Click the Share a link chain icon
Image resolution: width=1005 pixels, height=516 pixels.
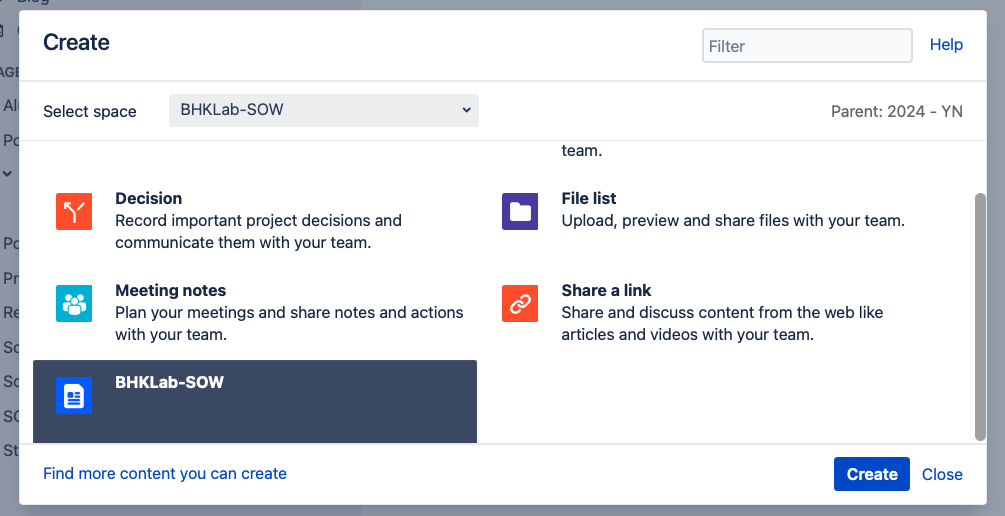point(520,303)
